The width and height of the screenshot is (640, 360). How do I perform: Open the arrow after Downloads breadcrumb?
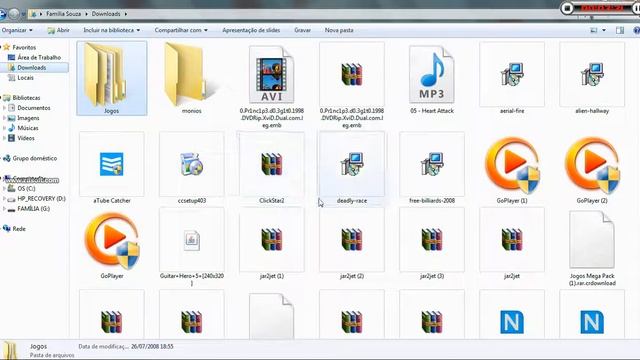[x=125, y=14]
